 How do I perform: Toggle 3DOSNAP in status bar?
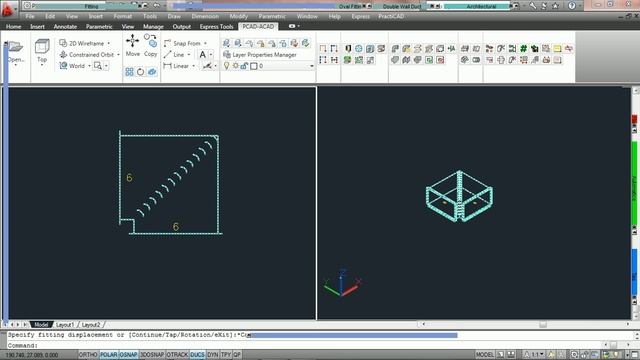coord(152,355)
